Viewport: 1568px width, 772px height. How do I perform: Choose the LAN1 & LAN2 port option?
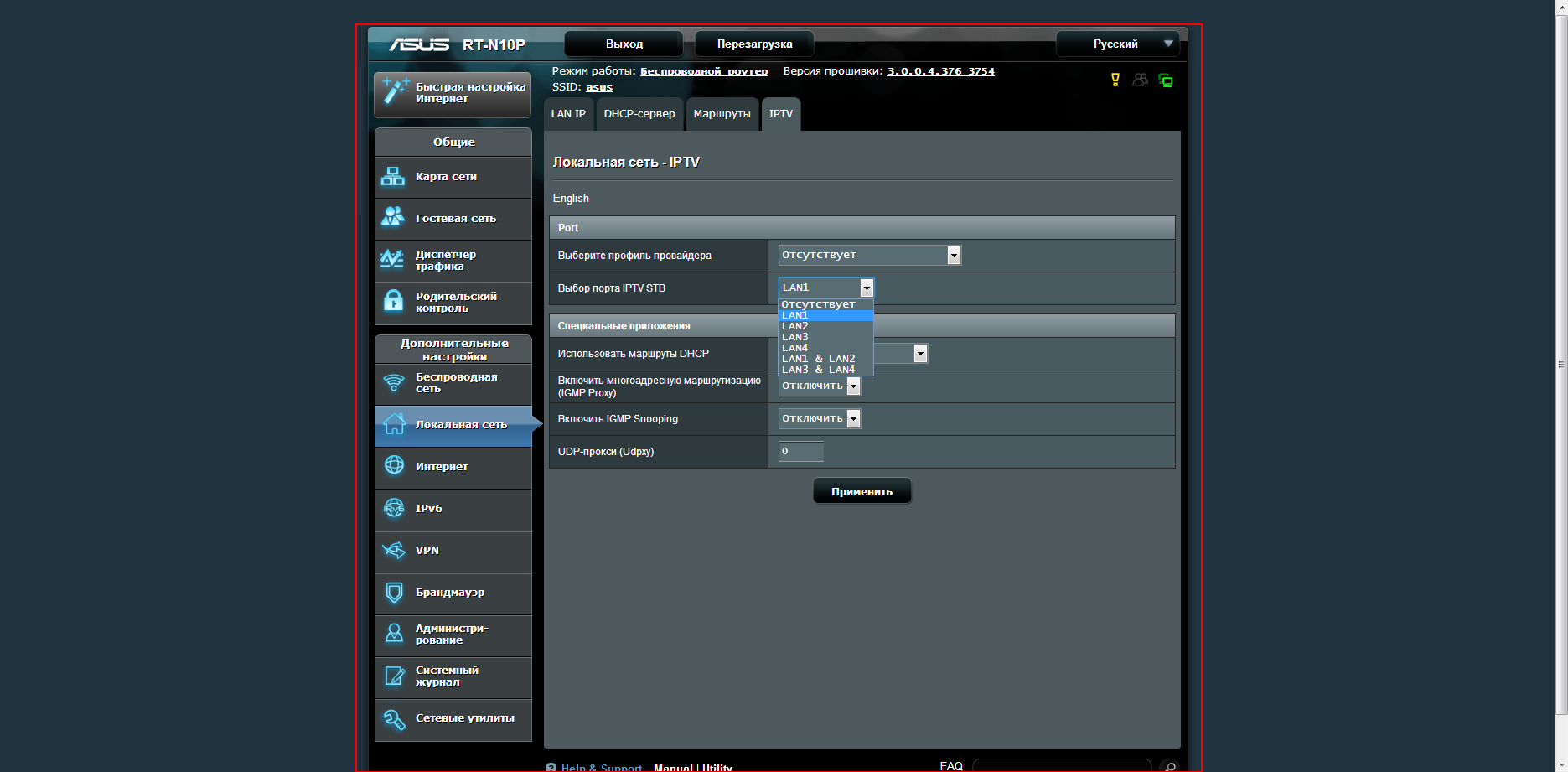click(x=818, y=359)
